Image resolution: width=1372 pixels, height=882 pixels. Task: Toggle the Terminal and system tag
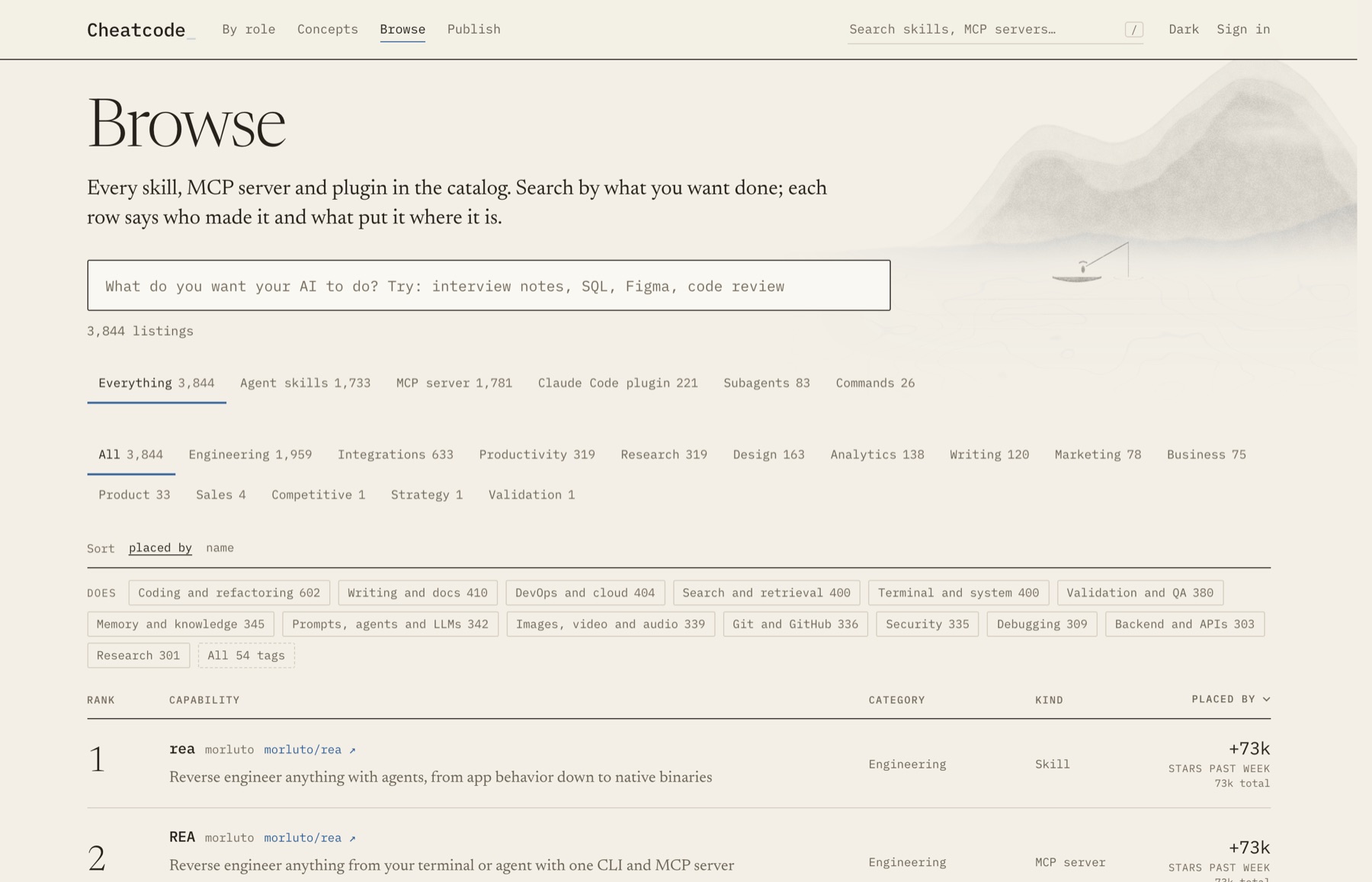coord(959,592)
